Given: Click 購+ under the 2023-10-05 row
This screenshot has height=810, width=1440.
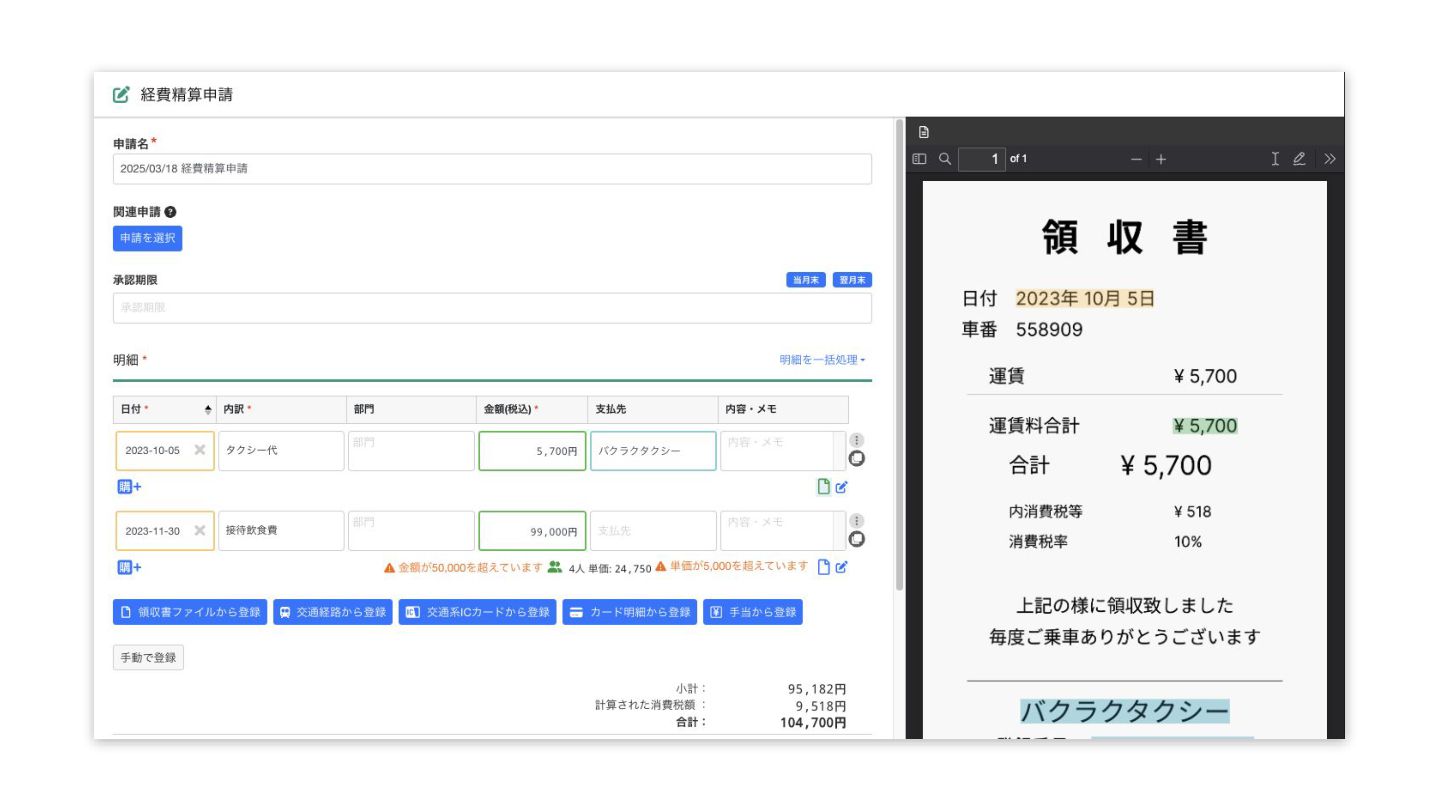Looking at the screenshot, I should 130,487.
